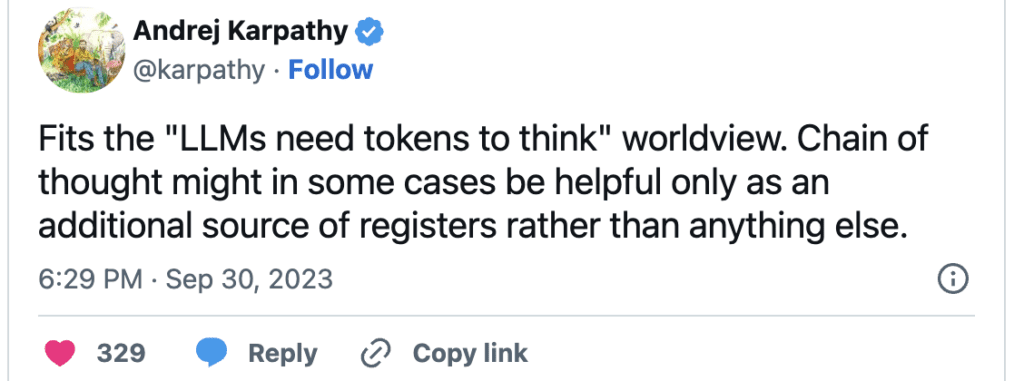1024x381 pixels.
Task: Open the 6:29 PM timestamp
Action: pos(90,280)
